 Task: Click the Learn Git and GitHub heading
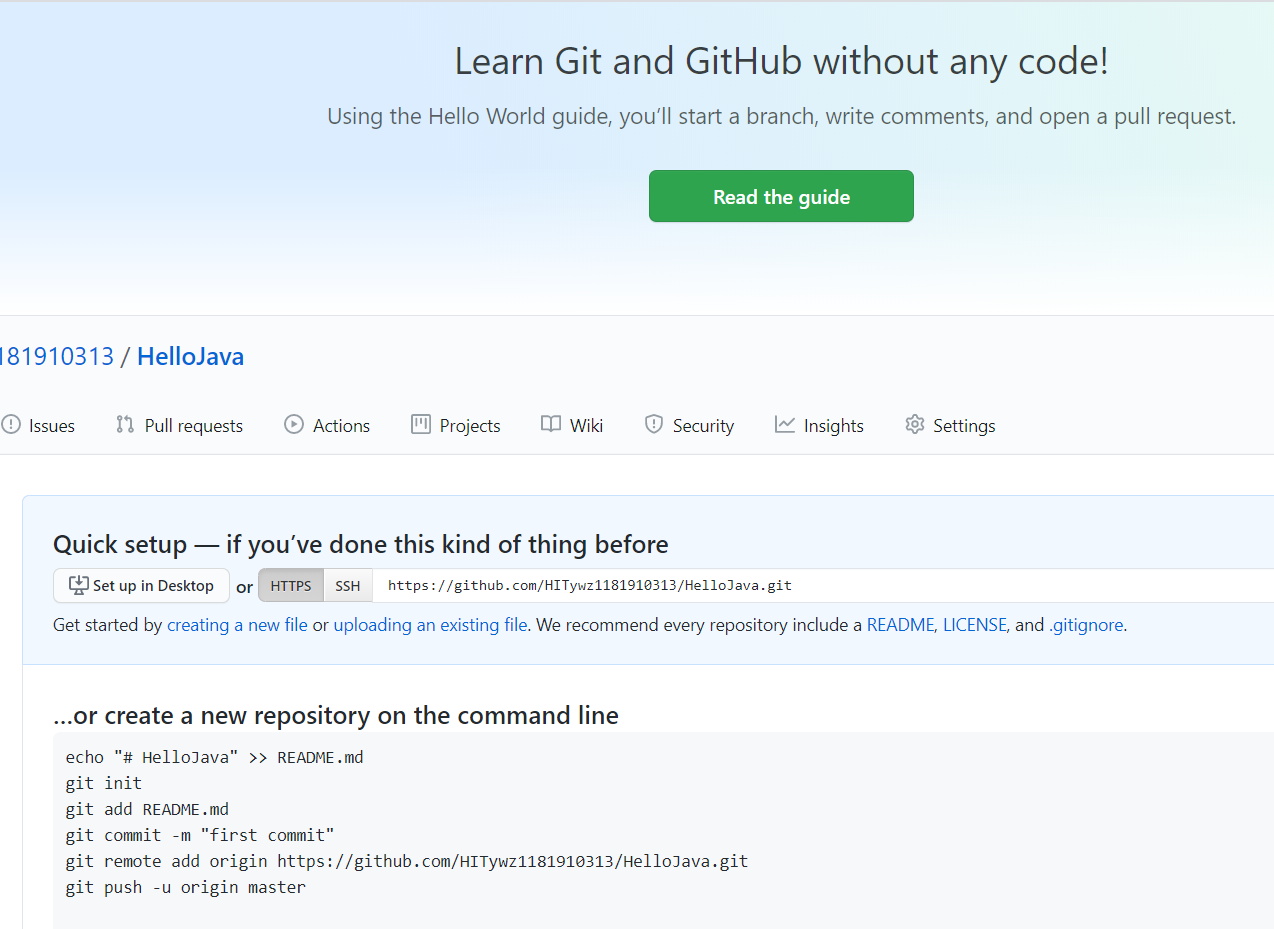click(781, 61)
